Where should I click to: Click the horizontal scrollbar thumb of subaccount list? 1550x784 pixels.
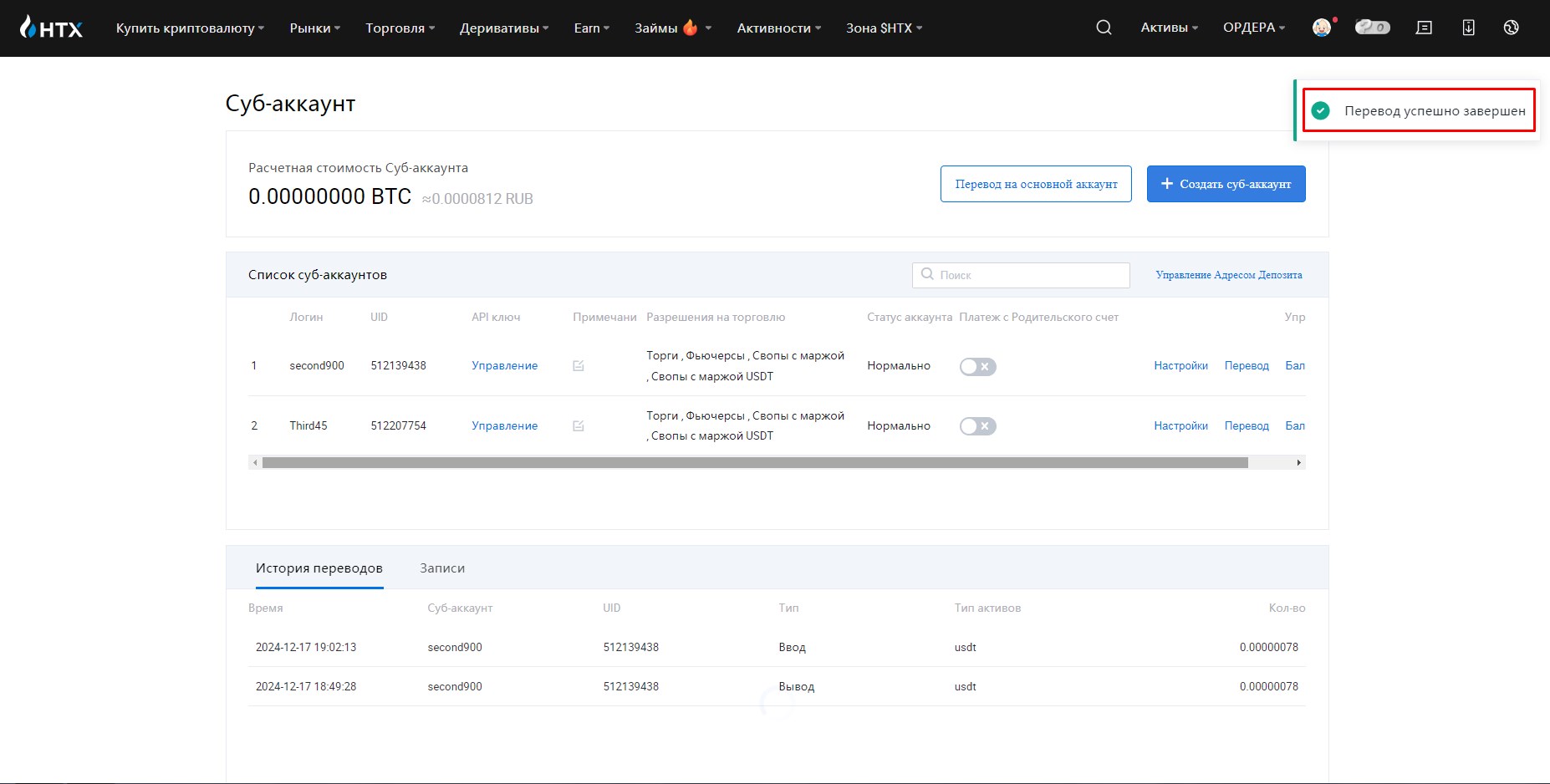pos(755,462)
